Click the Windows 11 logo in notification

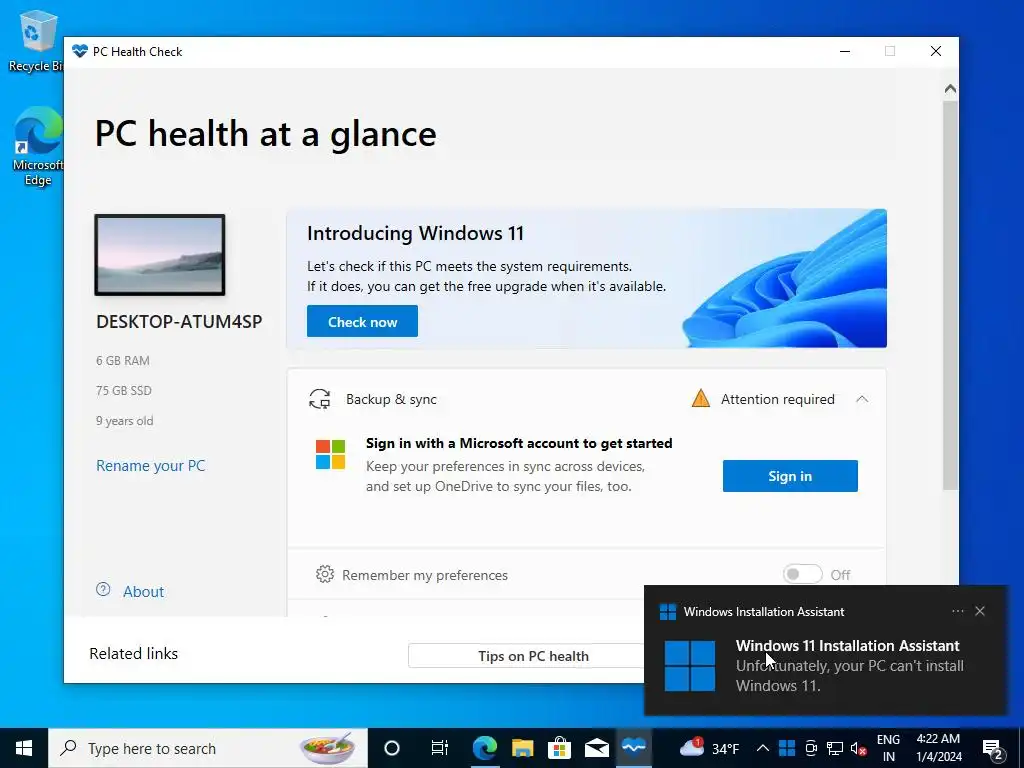(690, 665)
